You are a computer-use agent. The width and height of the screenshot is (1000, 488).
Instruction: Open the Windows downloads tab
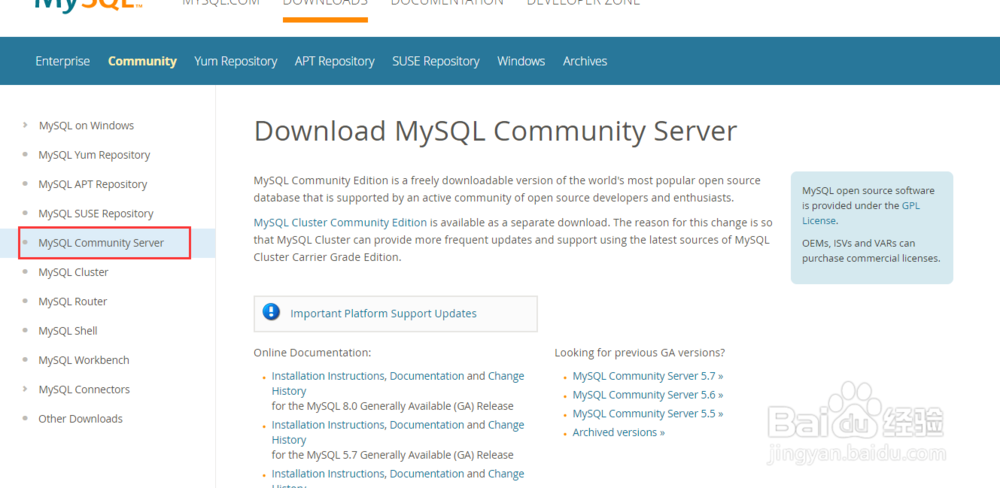[521, 61]
